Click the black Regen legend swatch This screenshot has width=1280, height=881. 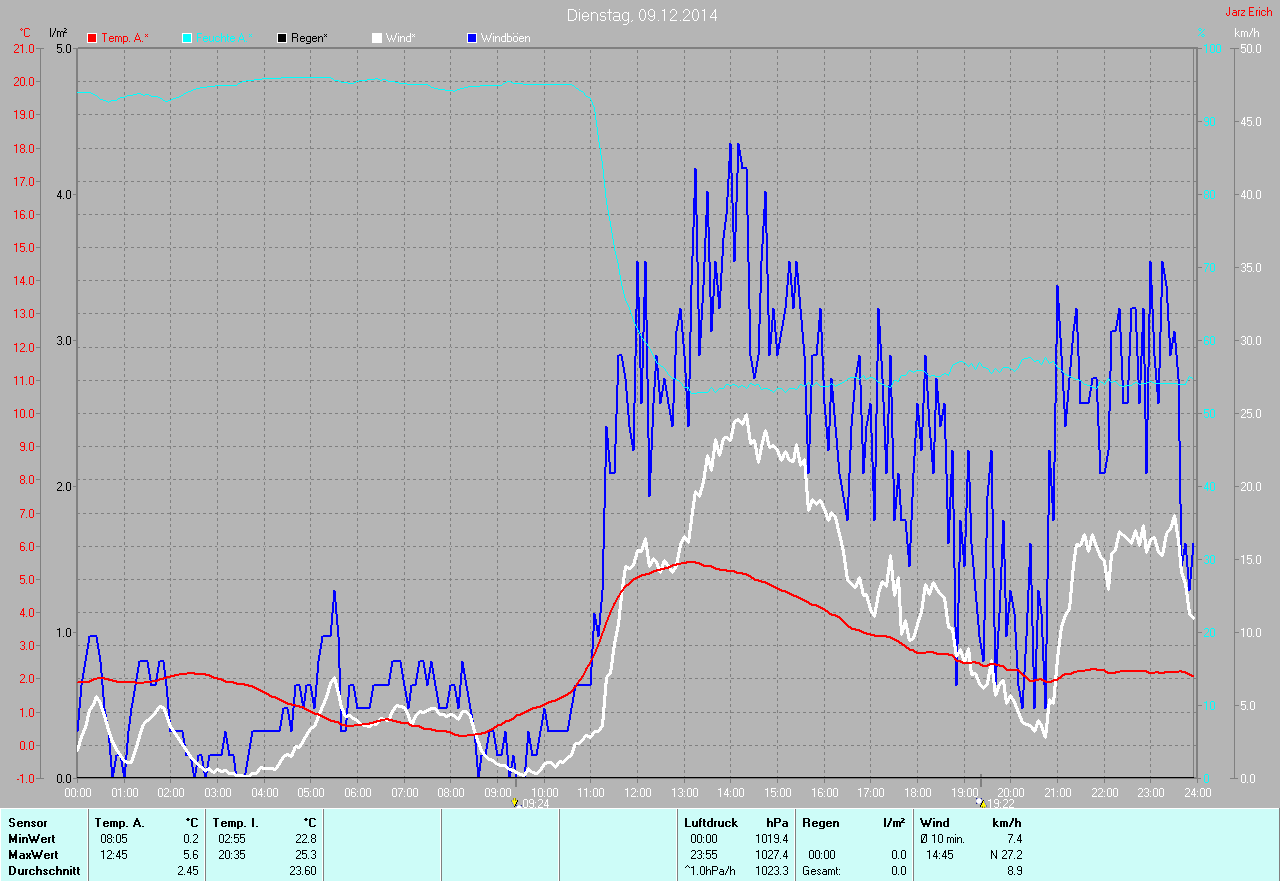[282, 38]
